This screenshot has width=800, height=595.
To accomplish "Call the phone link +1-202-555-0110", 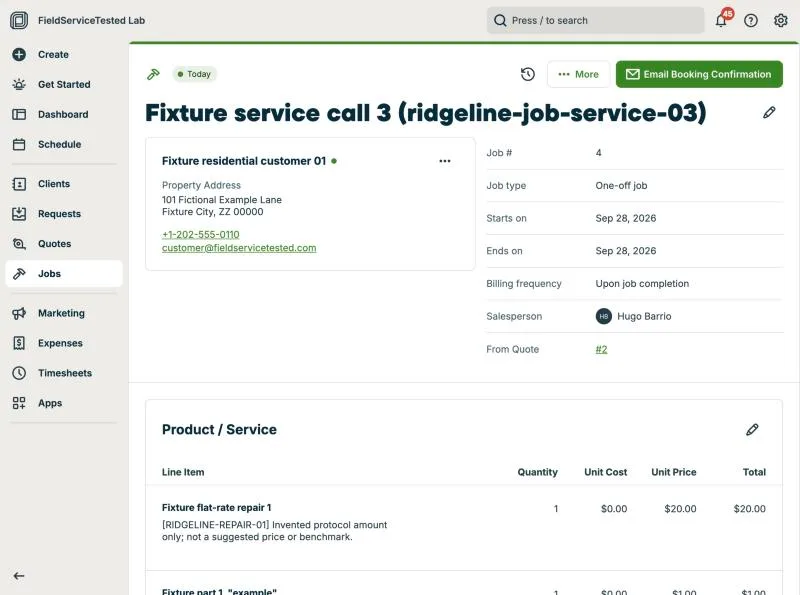I will click(x=201, y=235).
